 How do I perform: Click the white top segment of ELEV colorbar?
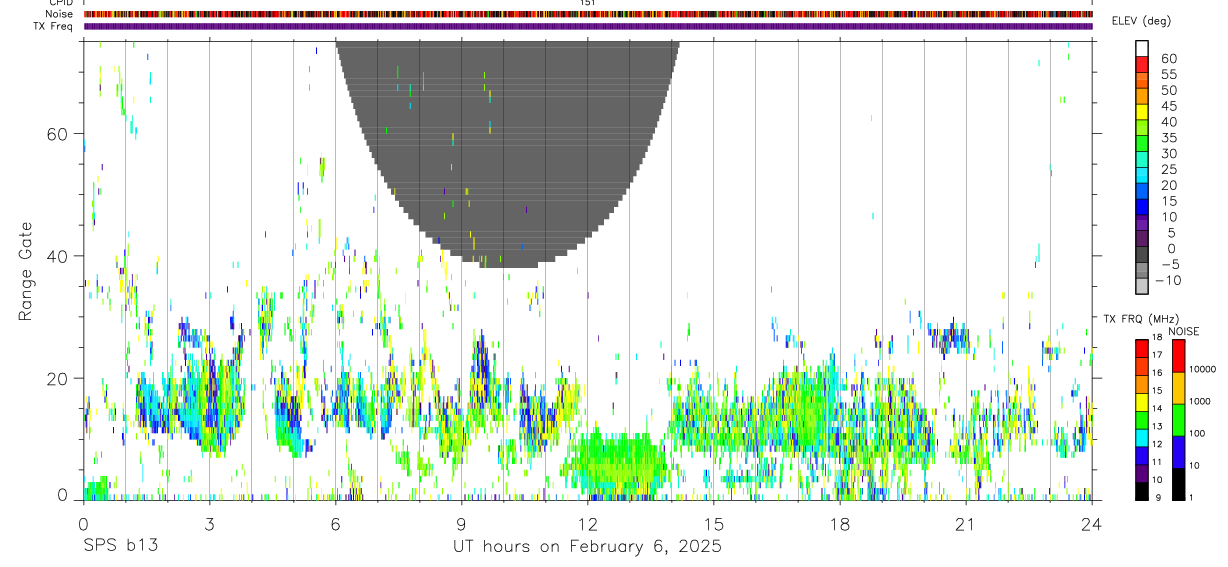click(1142, 48)
